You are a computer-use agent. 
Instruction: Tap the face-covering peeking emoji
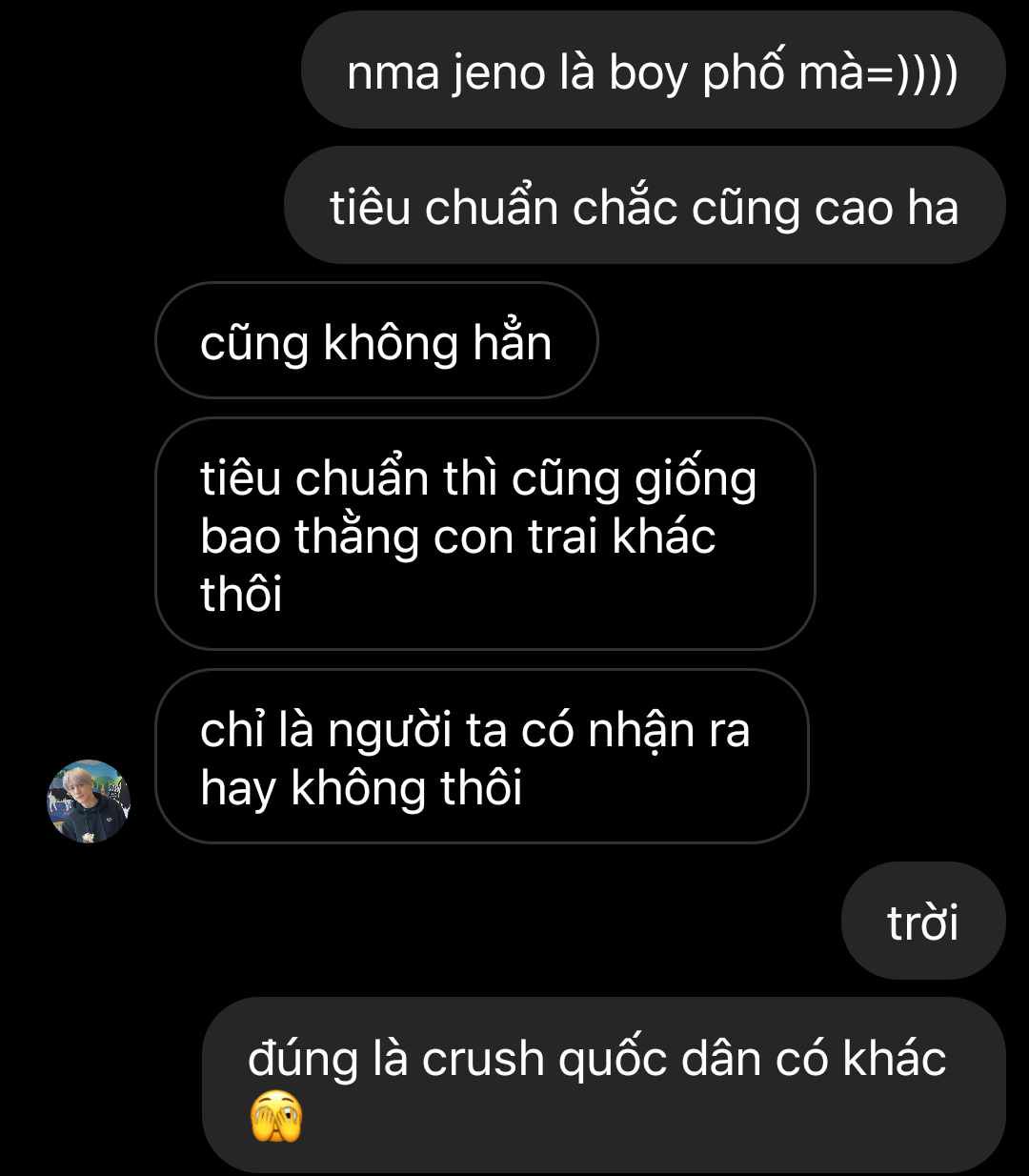[x=275, y=1117]
